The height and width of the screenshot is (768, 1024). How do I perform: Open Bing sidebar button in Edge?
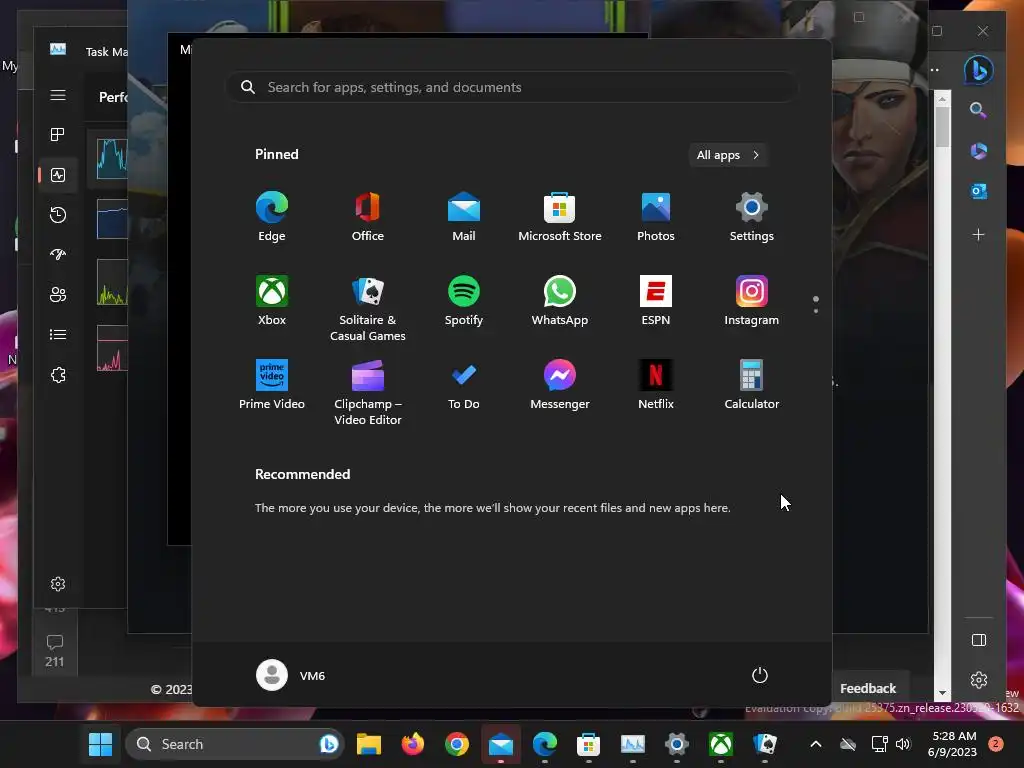[978, 70]
